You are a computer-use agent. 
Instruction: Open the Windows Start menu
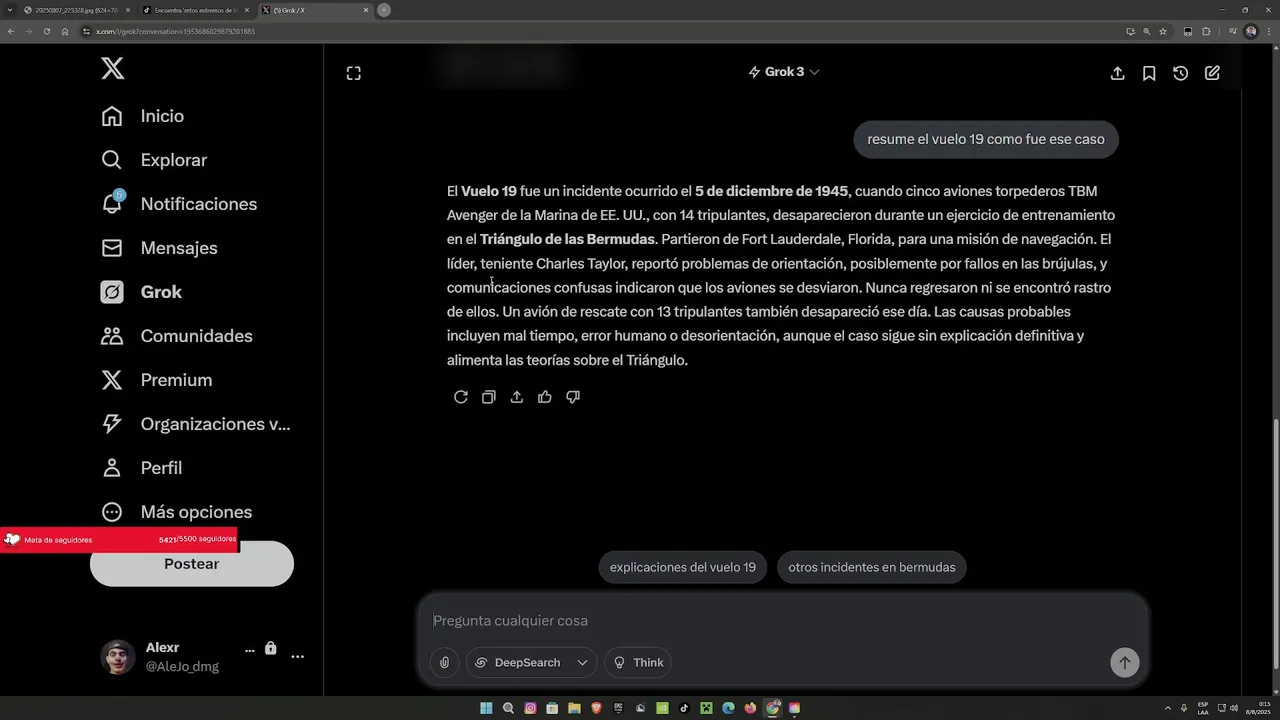click(x=486, y=708)
